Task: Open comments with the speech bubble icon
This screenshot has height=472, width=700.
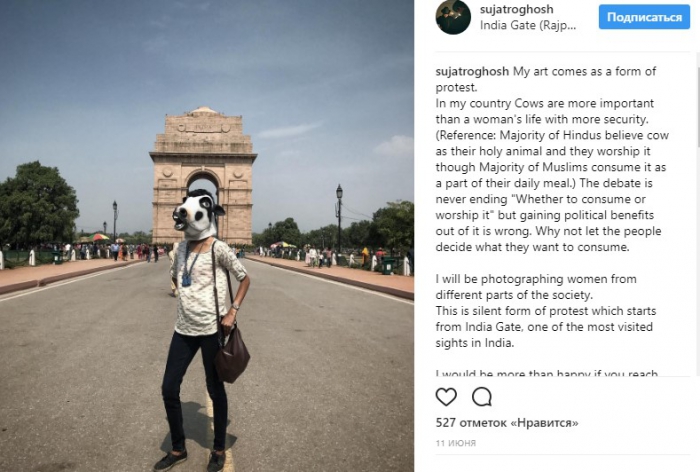Action: tap(482, 397)
